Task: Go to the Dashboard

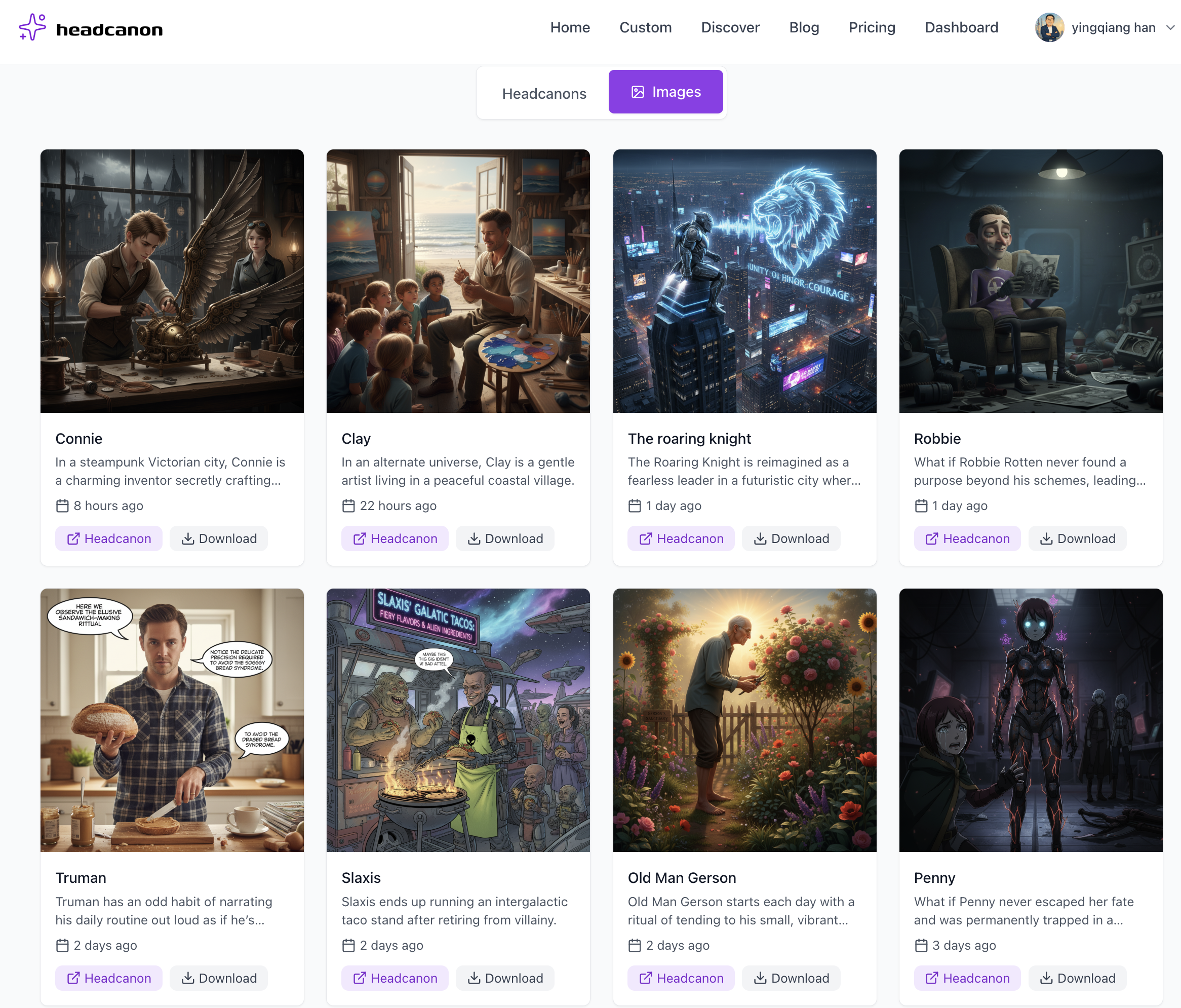Action: tap(961, 27)
